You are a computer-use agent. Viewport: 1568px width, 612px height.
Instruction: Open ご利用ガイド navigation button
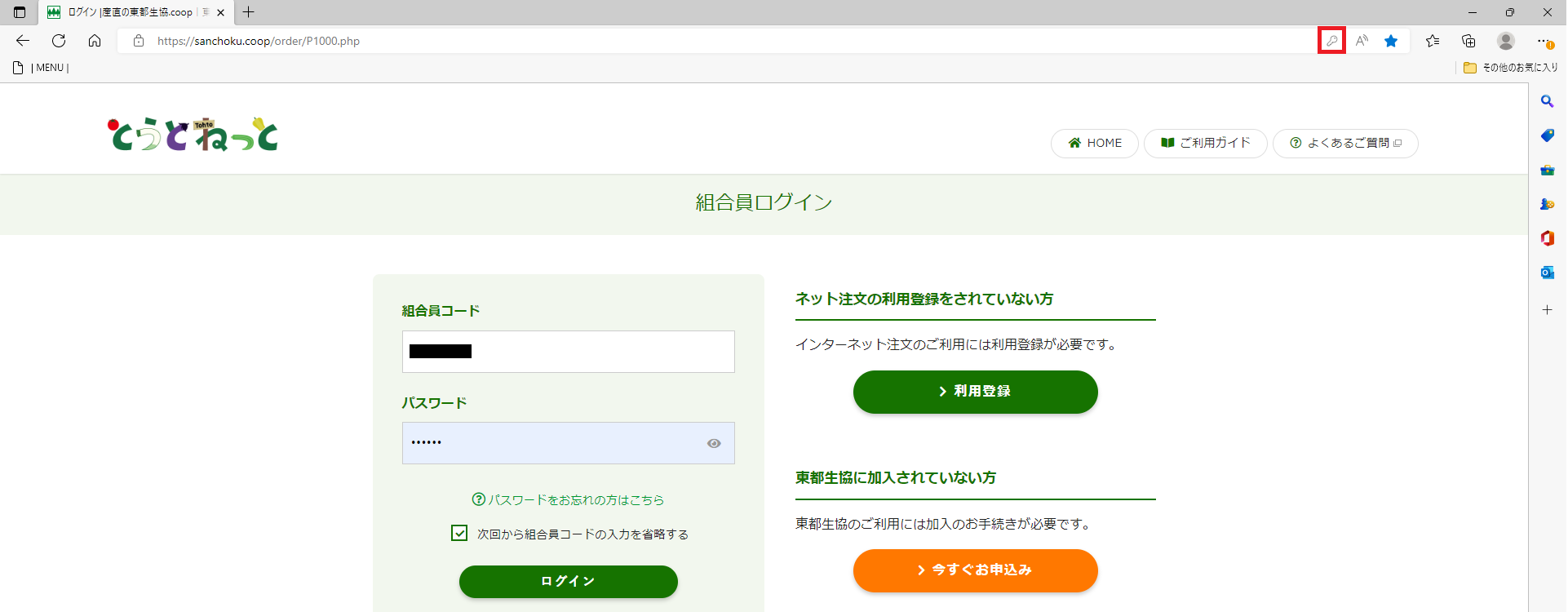(1206, 143)
